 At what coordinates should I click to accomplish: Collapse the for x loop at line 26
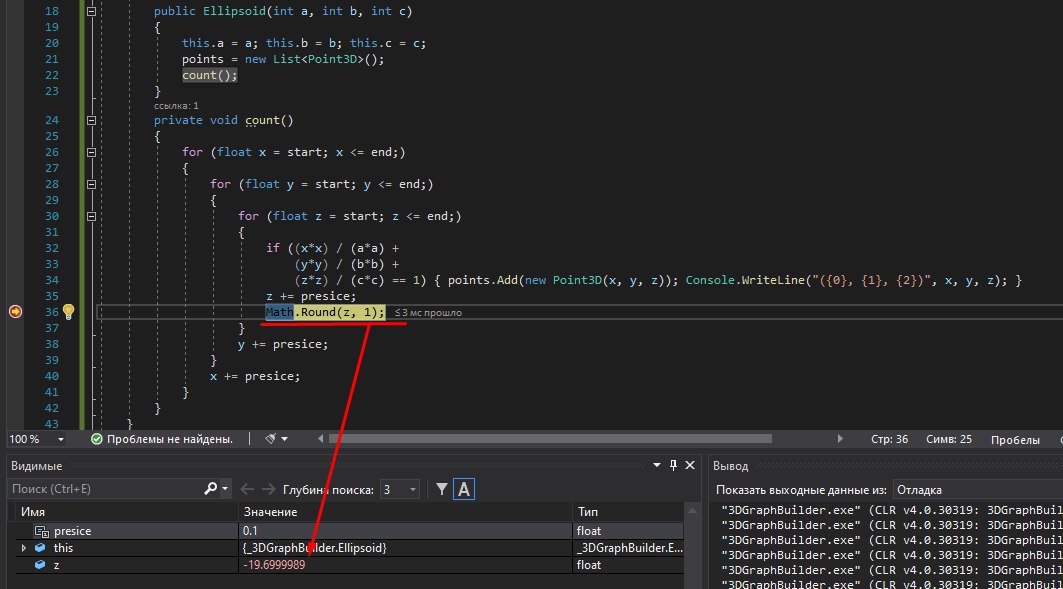click(x=91, y=153)
